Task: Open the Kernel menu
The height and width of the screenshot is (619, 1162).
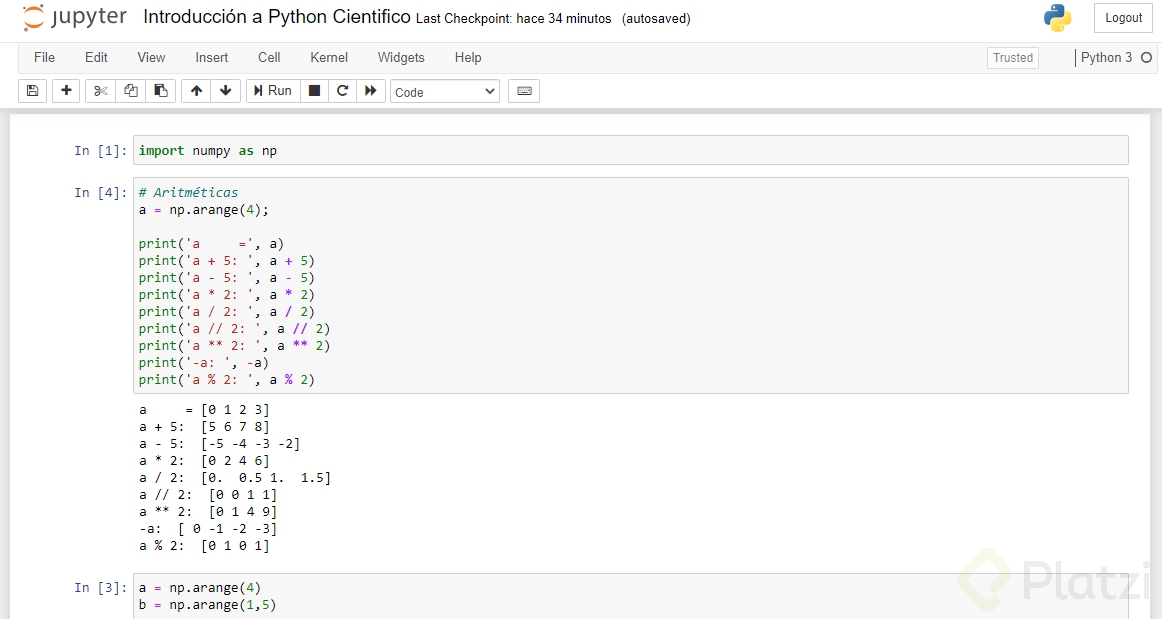Action: point(328,58)
